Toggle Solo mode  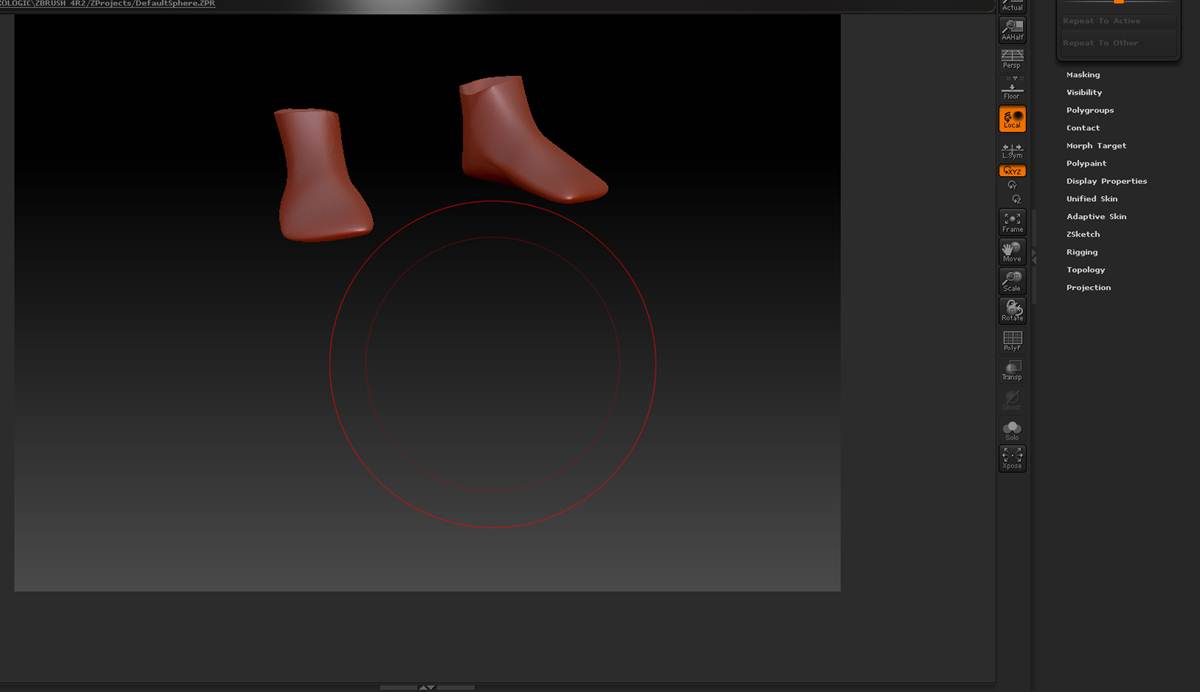pos(1012,430)
